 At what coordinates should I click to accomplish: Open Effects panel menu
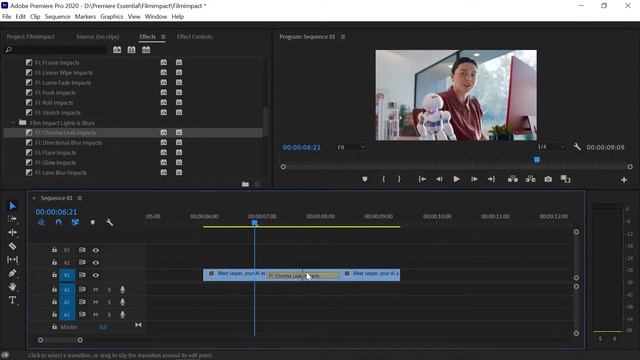[x=163, y=37]
